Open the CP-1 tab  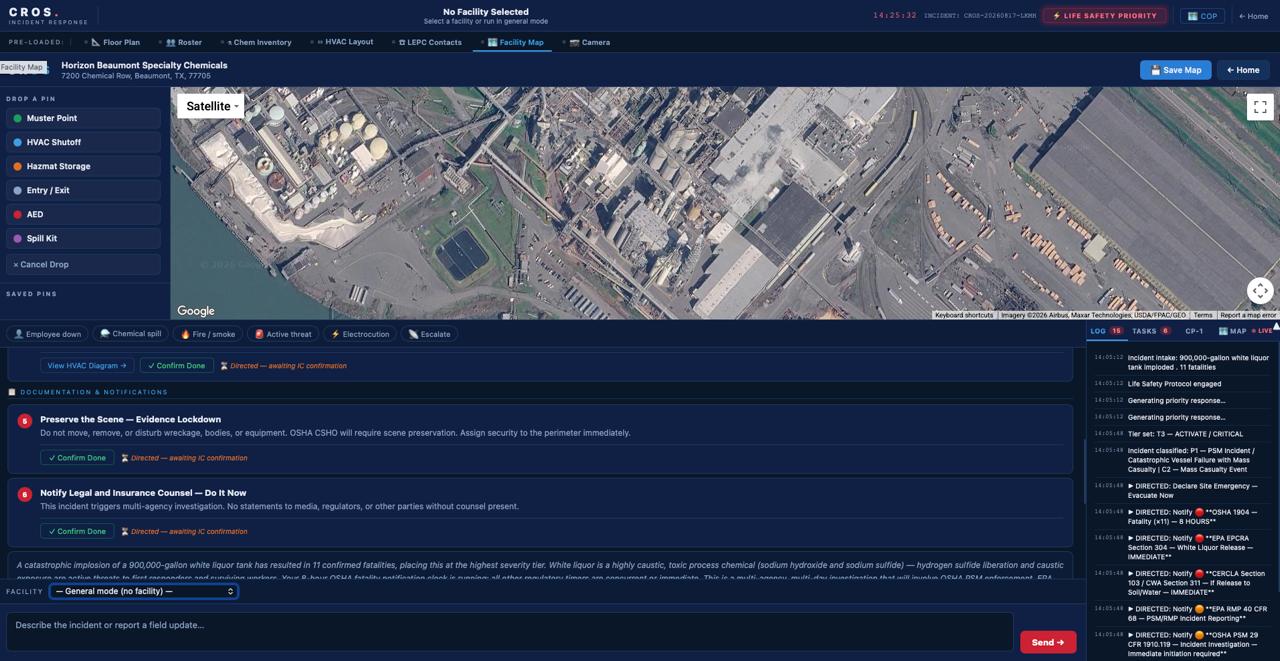(x=1194, y=331)
